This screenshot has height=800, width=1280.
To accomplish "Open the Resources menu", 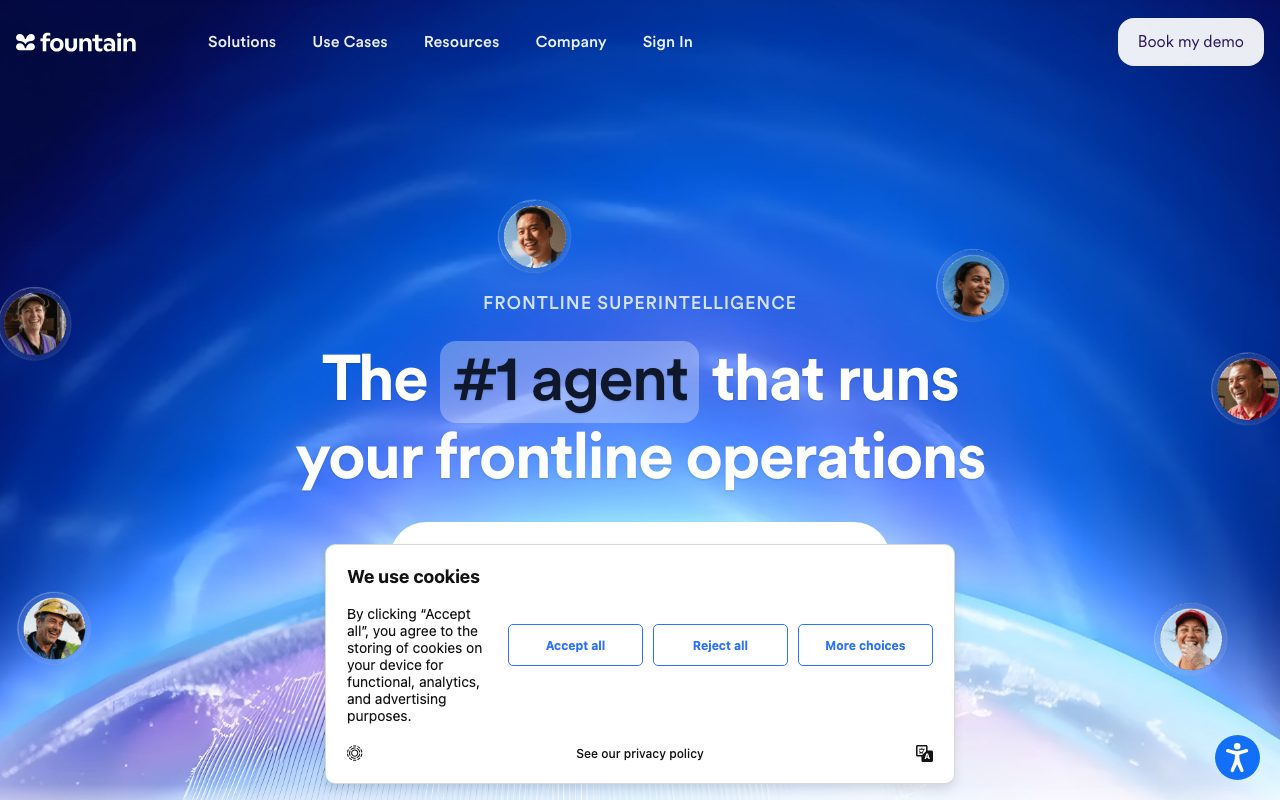I will tap(462, 42).
